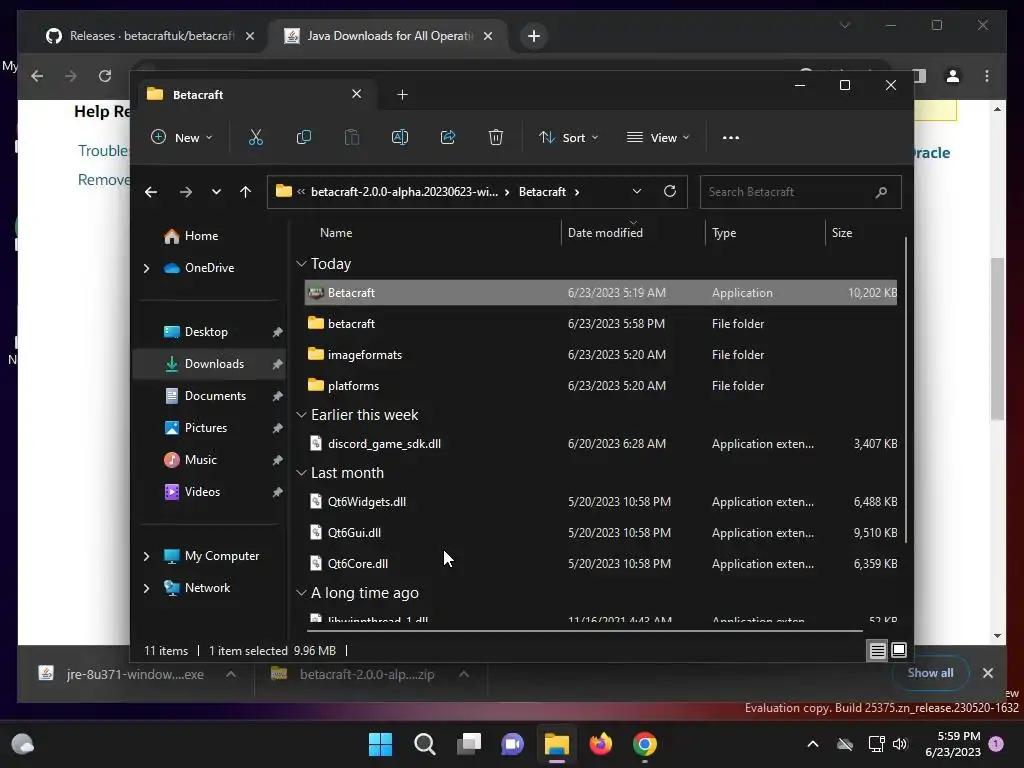The image size is (1024, 768).
Task: Select the Betacraft application file
Action: (x=601, y=293)
